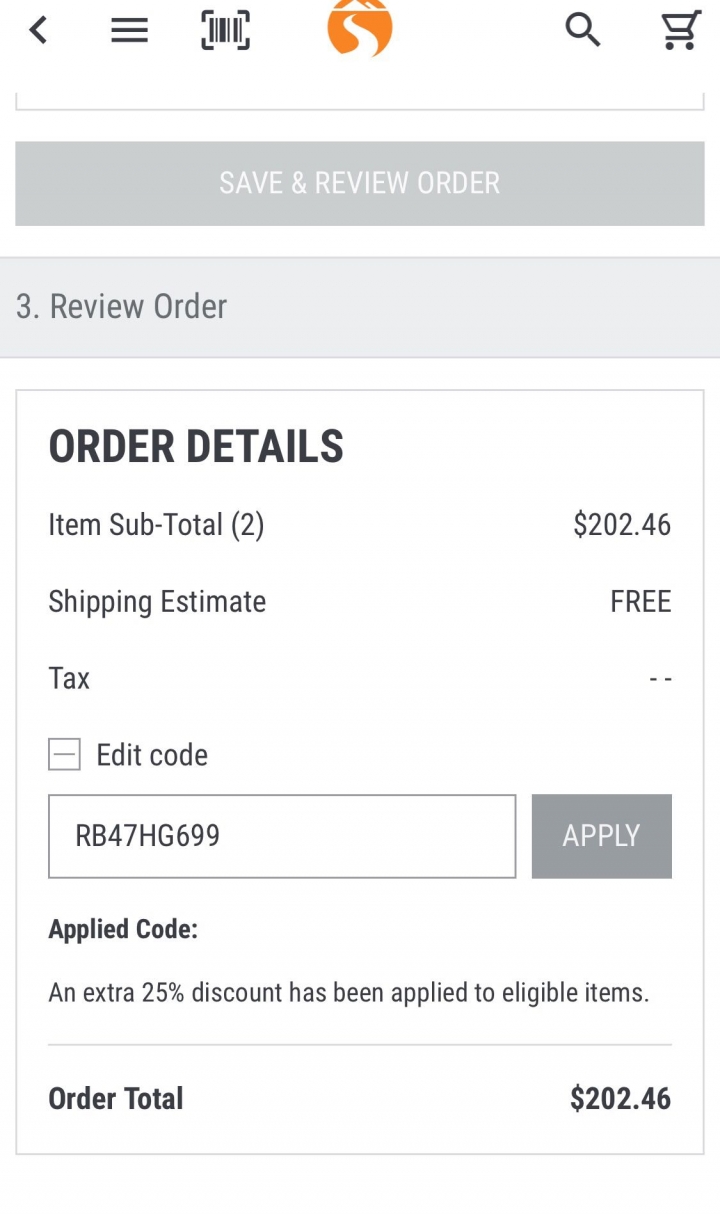
Task: Select the FREE shipping value
Action: pyautogui.click(x=640, y=601)
